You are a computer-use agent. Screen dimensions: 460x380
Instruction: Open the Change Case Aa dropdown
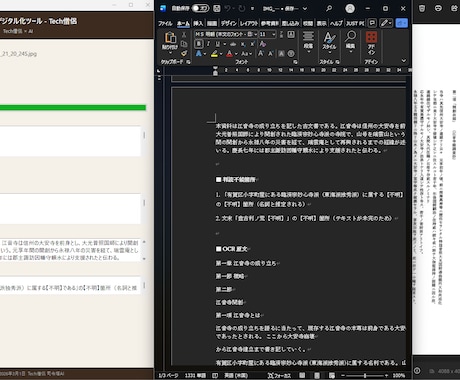(x=246, y=54)
